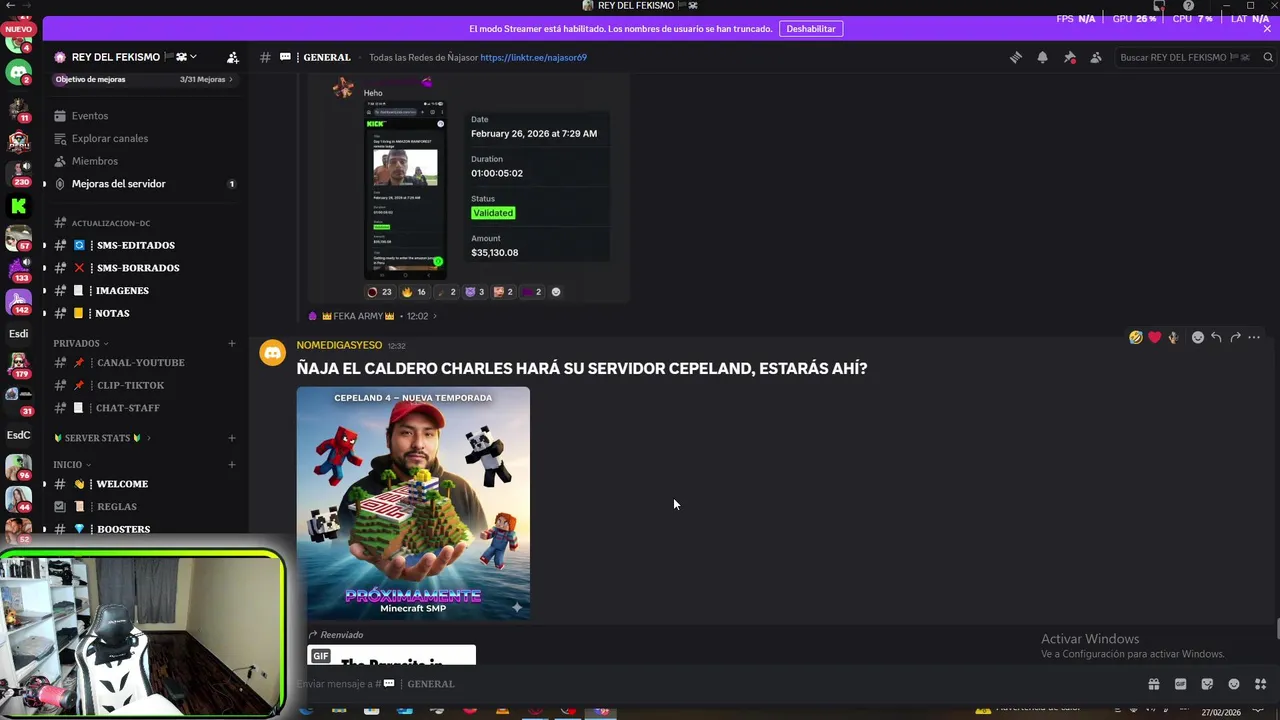
Task: Open the forwarded Kick payout screenshot
Action: point(405,191)
